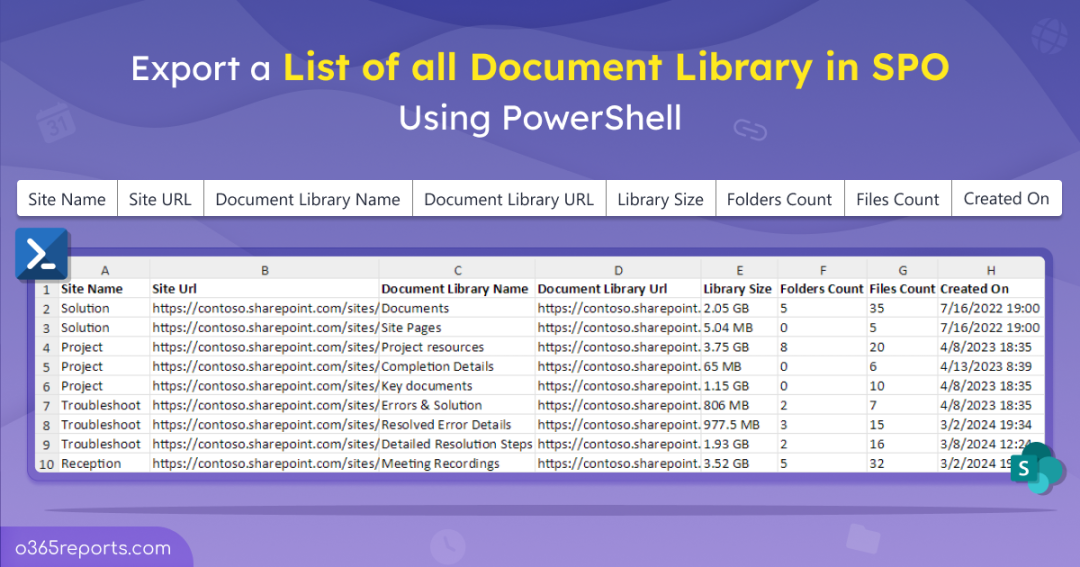Click the faint folder icon at bottom

pyautogui.click(x=861, y=538)
